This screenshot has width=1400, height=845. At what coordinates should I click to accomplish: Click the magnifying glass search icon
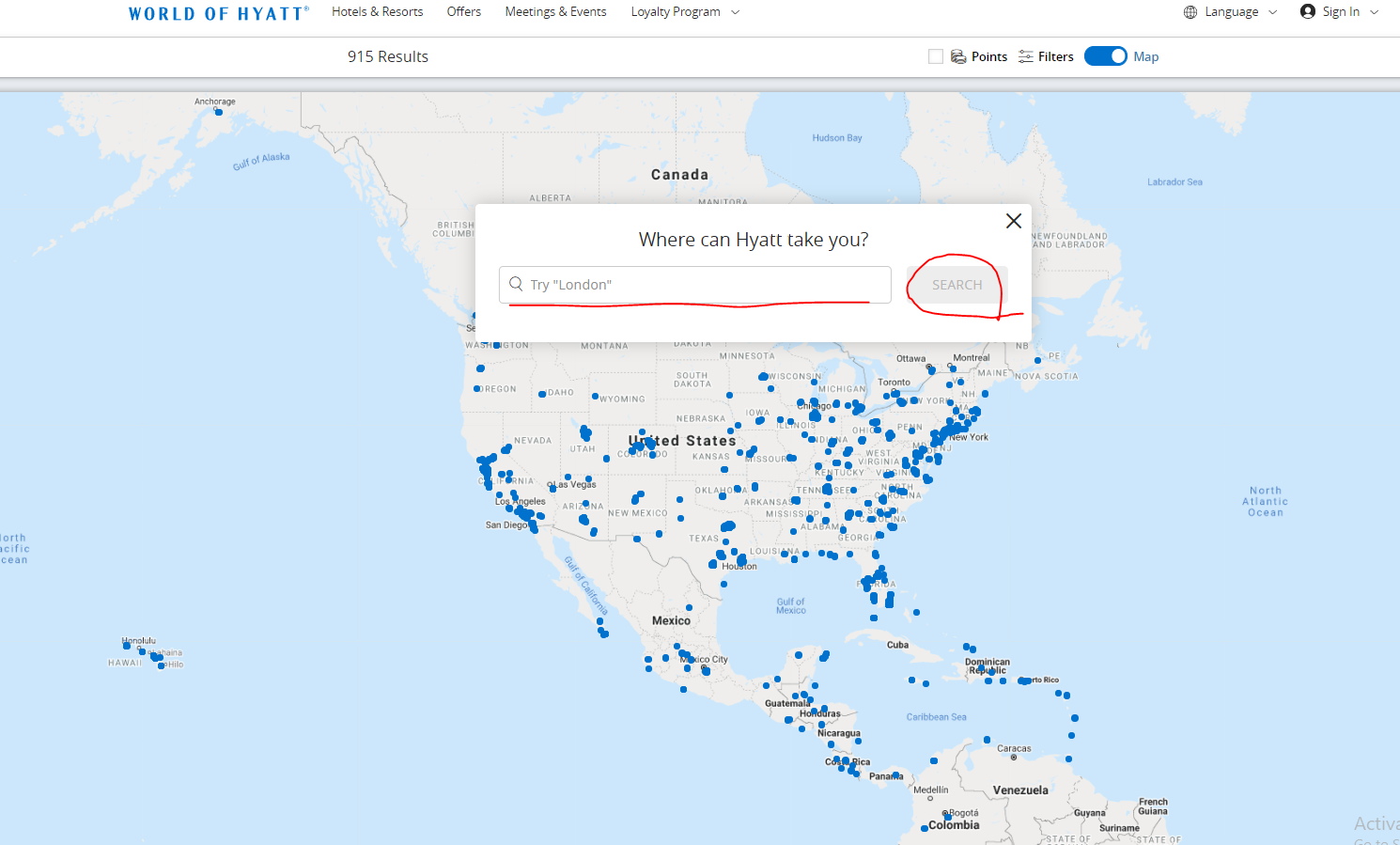(x=516, y=284)
